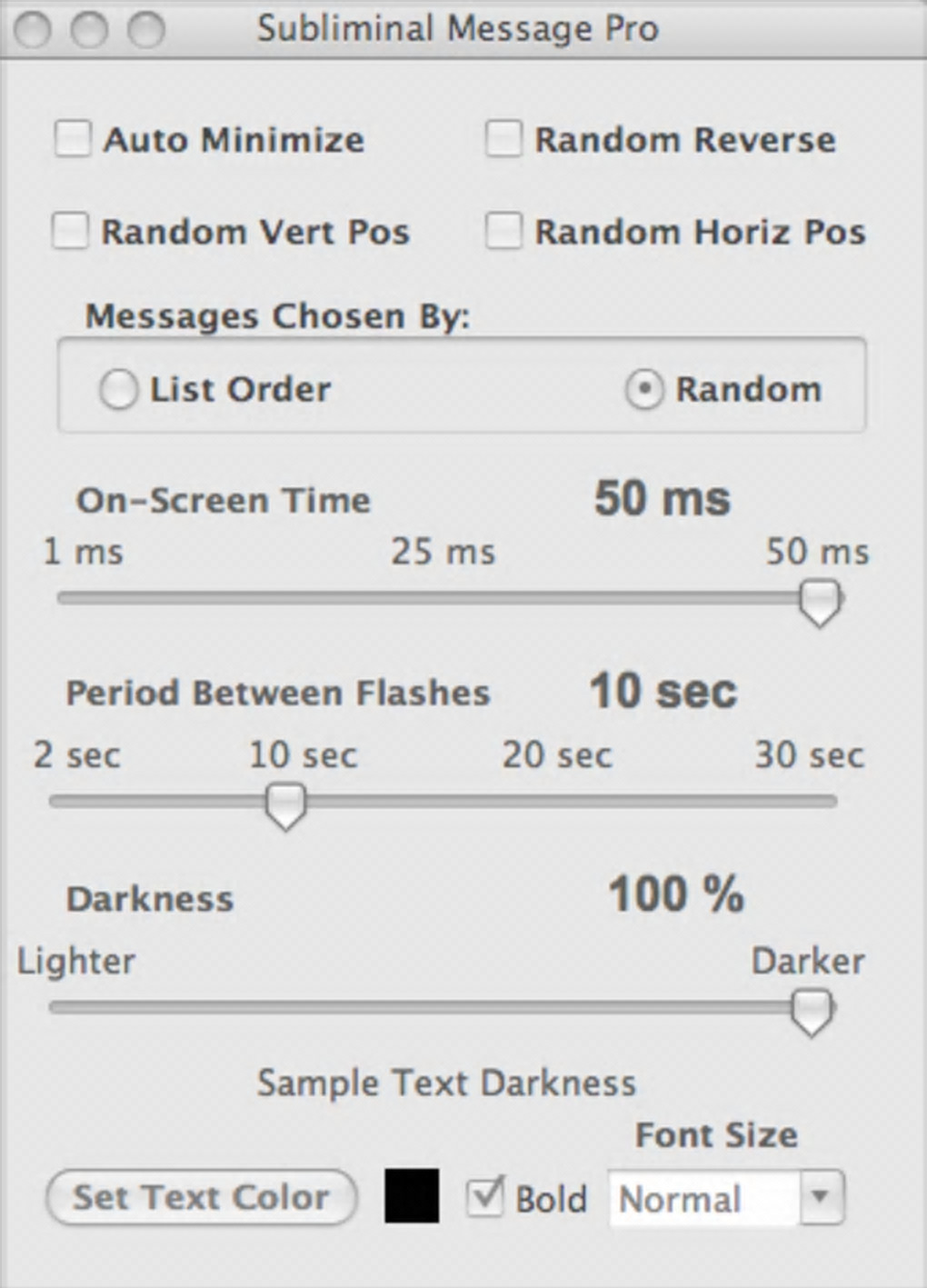
Task: Click the Darkness slider handle
Action: tap(811, 1010)
